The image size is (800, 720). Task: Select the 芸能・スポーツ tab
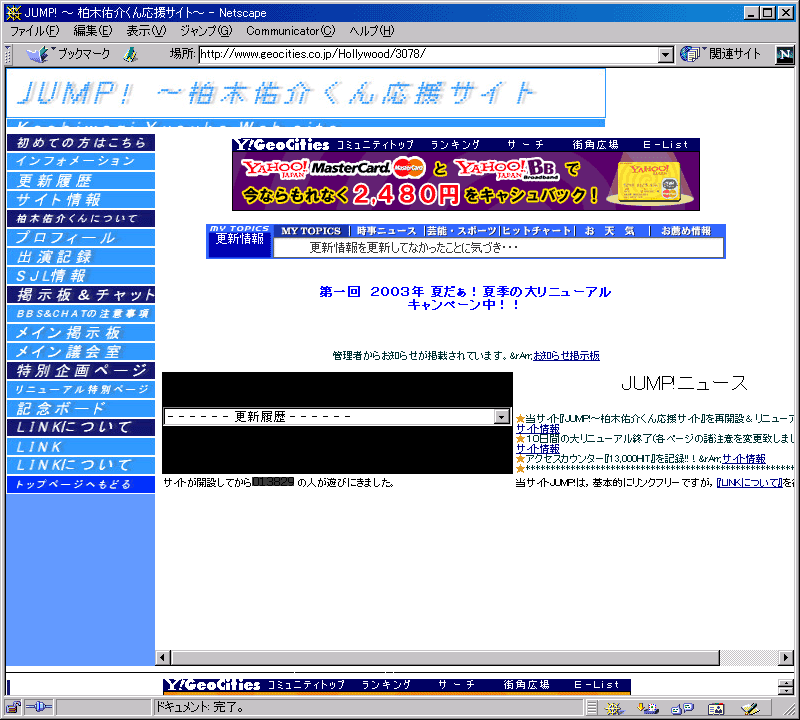tap(461, 231)
